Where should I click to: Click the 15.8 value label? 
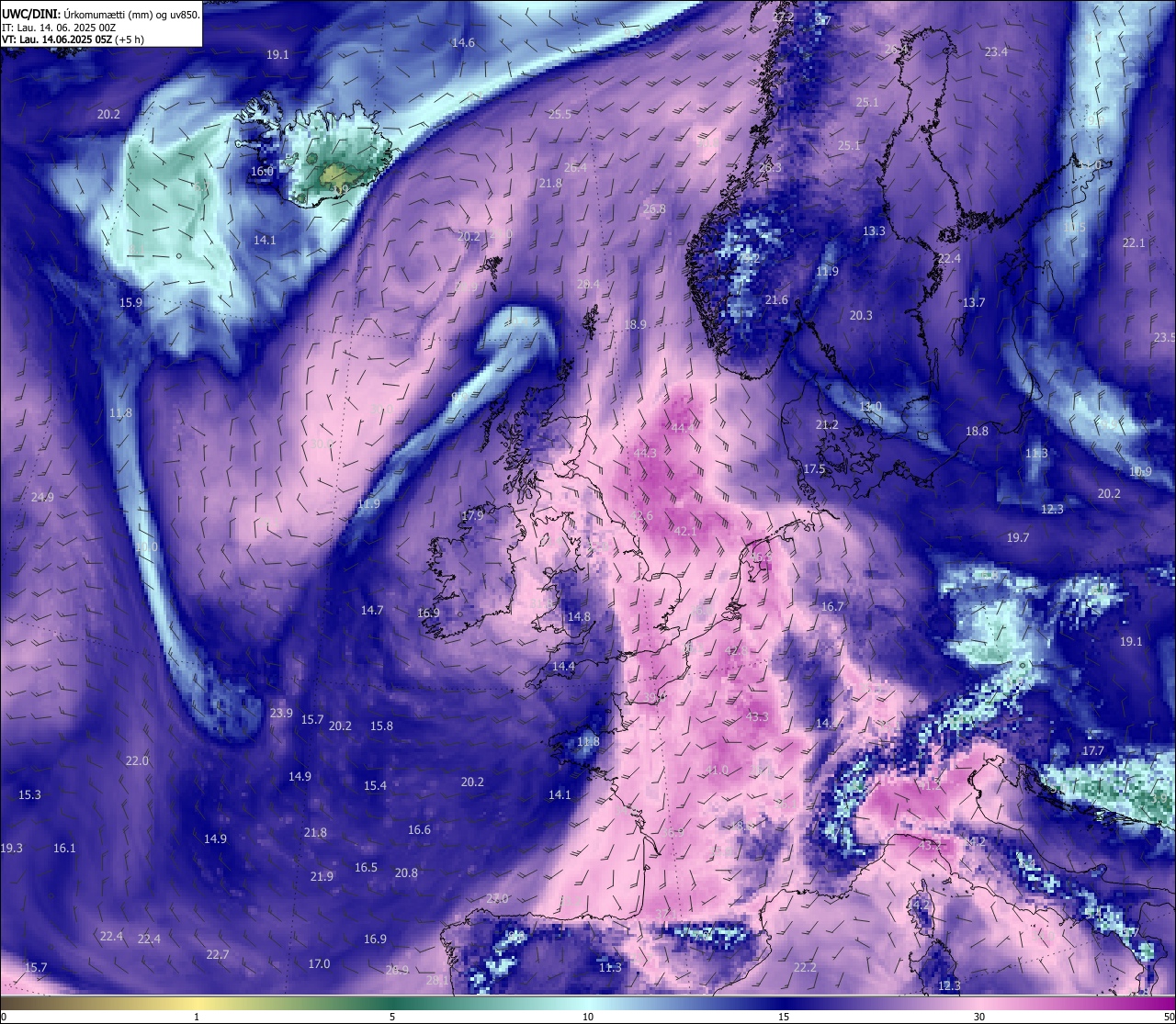pyautogui.click(x=381, y=726)
